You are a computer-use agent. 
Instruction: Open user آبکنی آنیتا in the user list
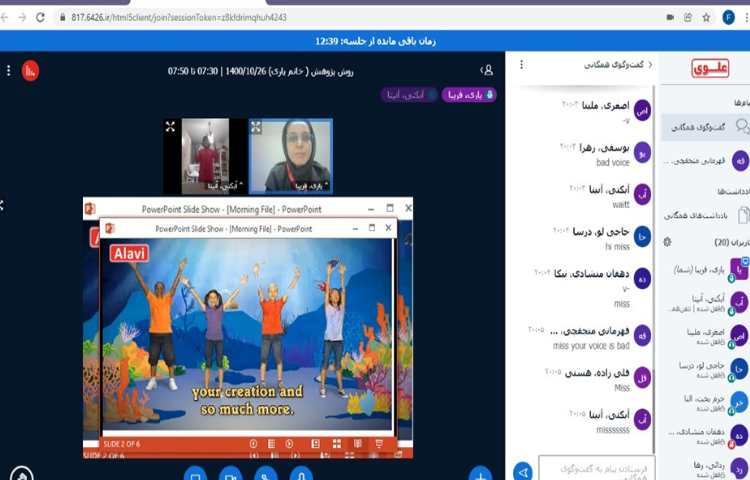point(706,303)
